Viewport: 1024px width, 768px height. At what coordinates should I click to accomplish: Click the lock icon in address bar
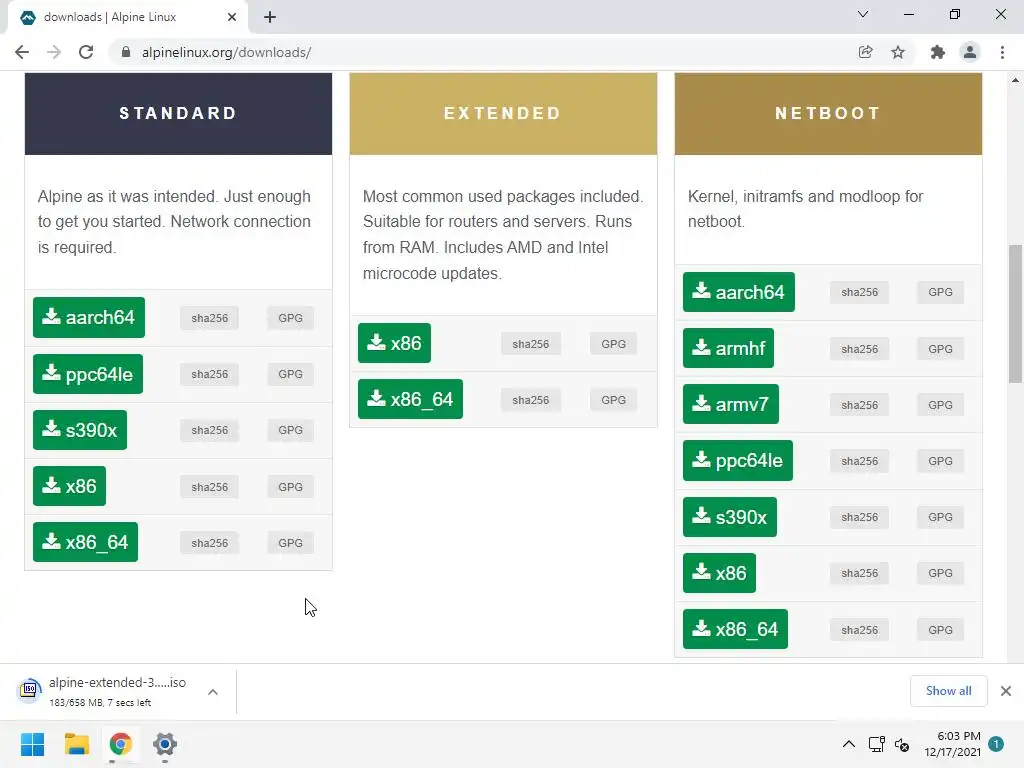click(x=126, y=52)
